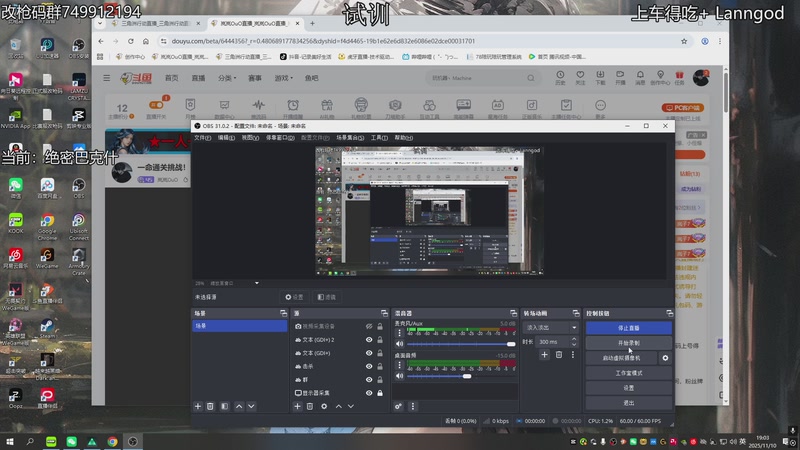
Task: Hide the 群 source
Action: tap(369, 380)
